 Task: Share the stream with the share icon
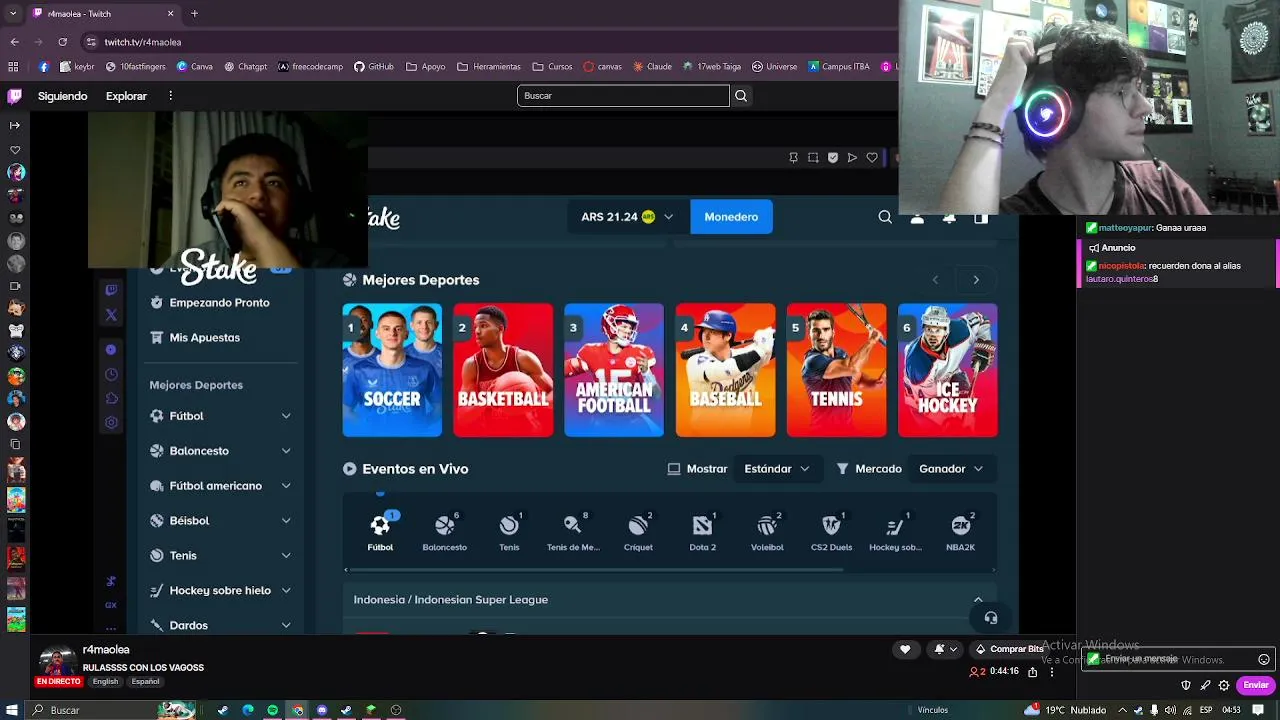(x=1032, y=672)
